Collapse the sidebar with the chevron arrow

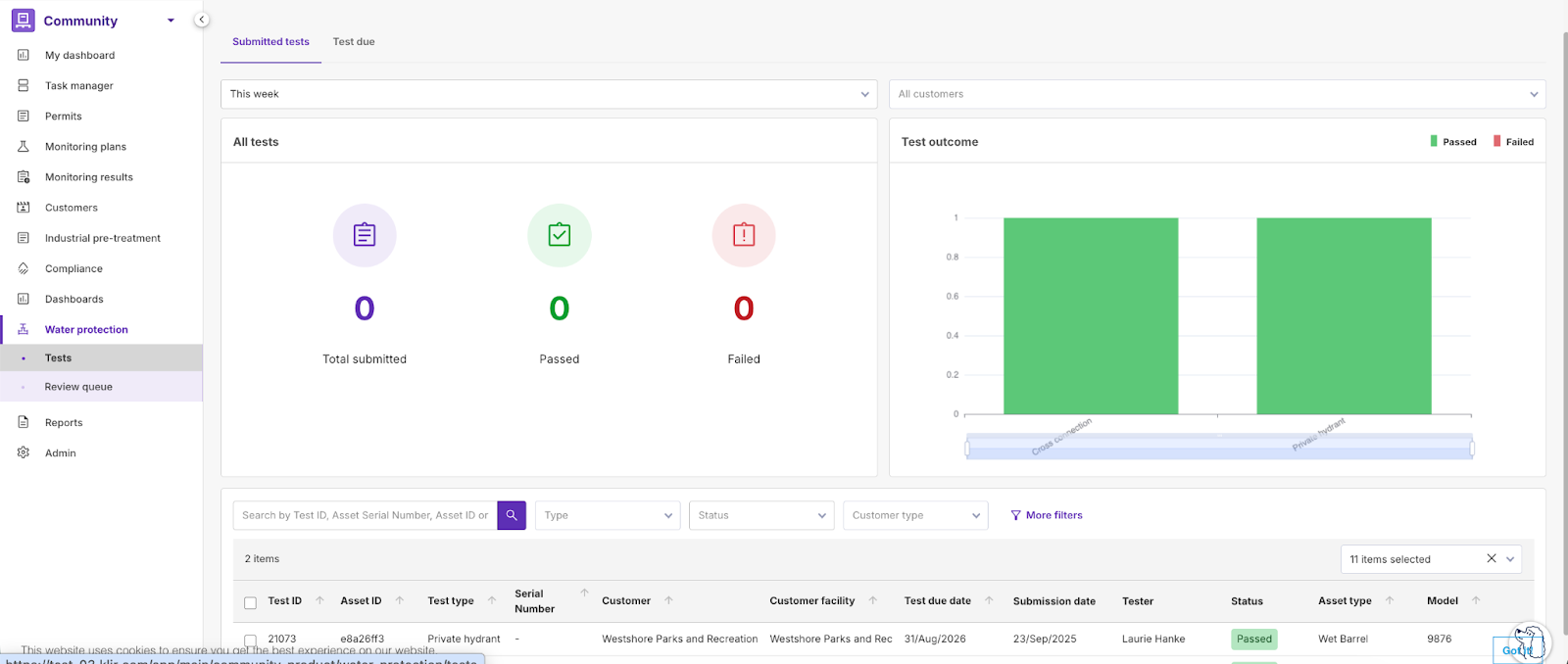point(201,20)
